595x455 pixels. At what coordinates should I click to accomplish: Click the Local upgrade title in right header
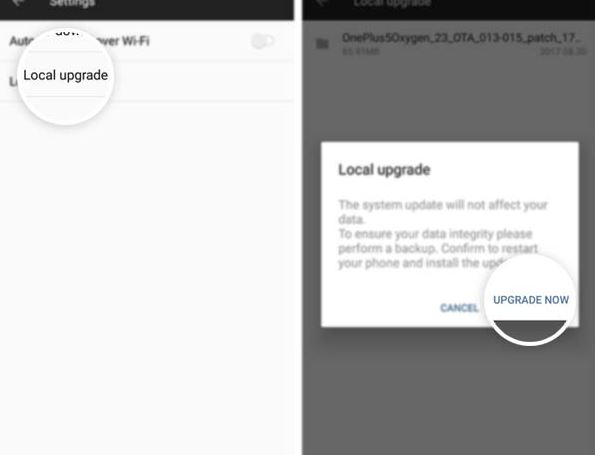click(392, 3)
